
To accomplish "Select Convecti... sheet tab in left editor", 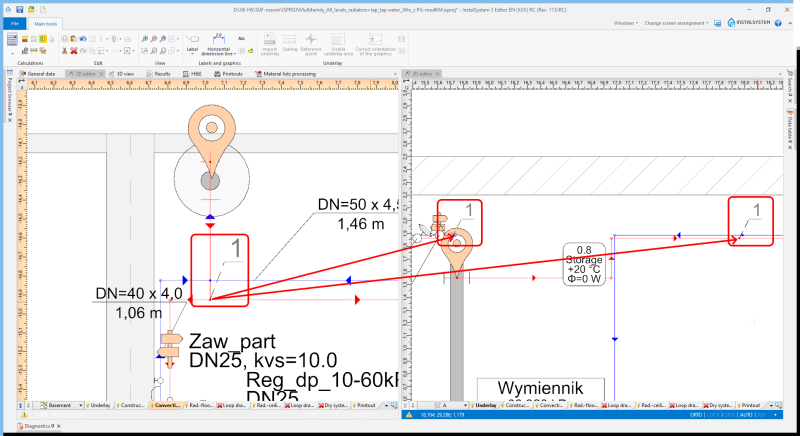I will 165,405.
